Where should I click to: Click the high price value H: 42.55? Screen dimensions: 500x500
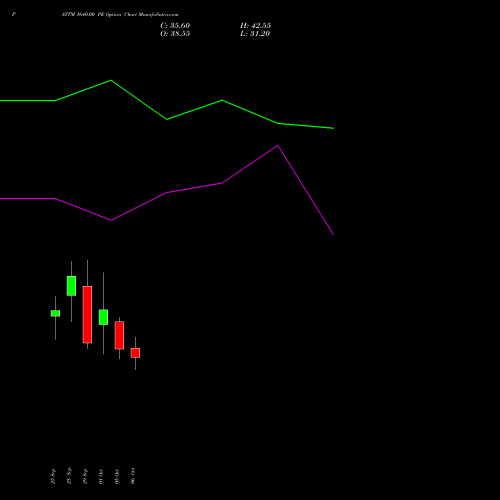click(x=255, y=26)
